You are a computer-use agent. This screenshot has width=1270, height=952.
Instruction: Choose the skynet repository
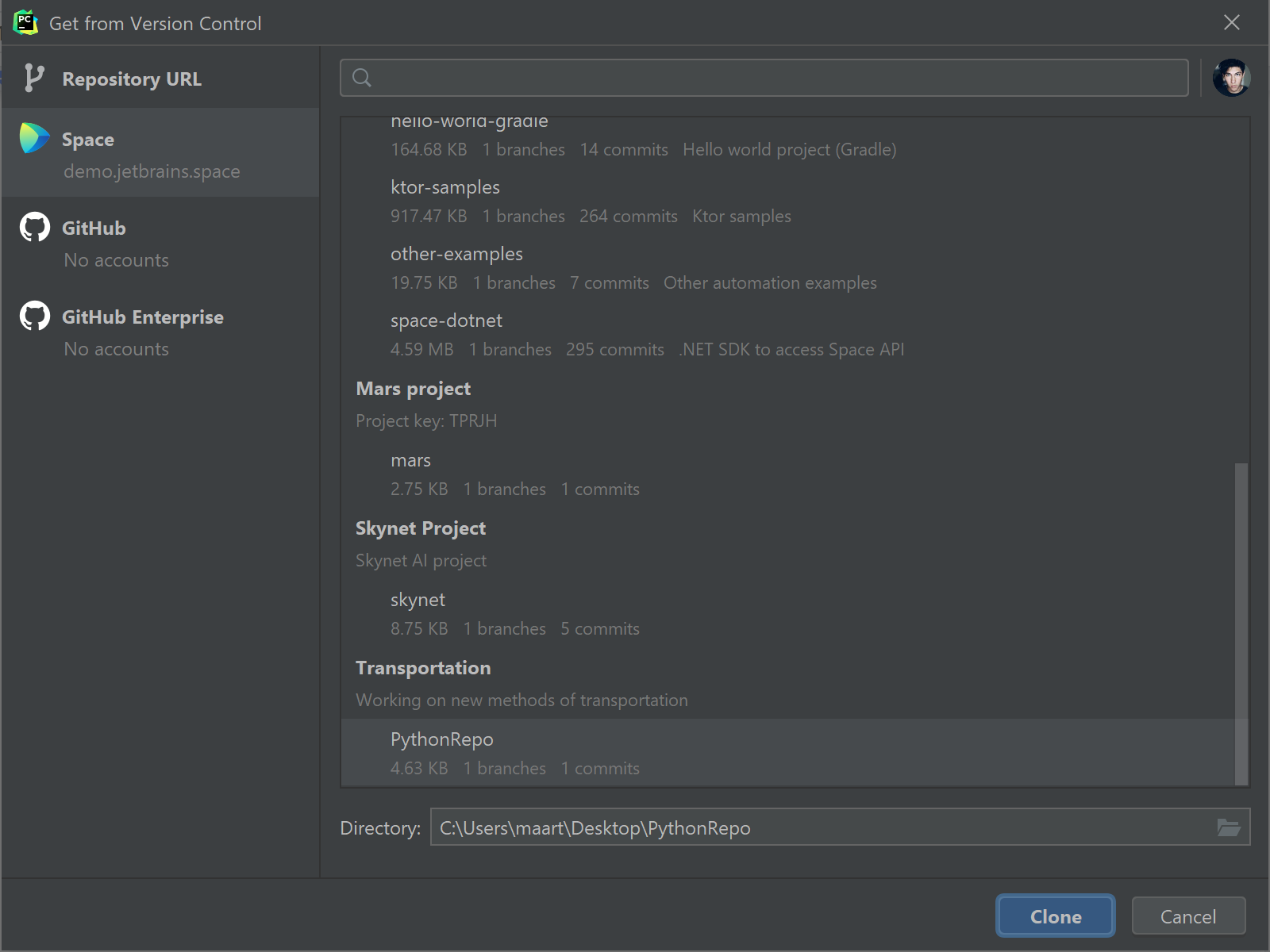pyautogui.click(x=418, y=601)
